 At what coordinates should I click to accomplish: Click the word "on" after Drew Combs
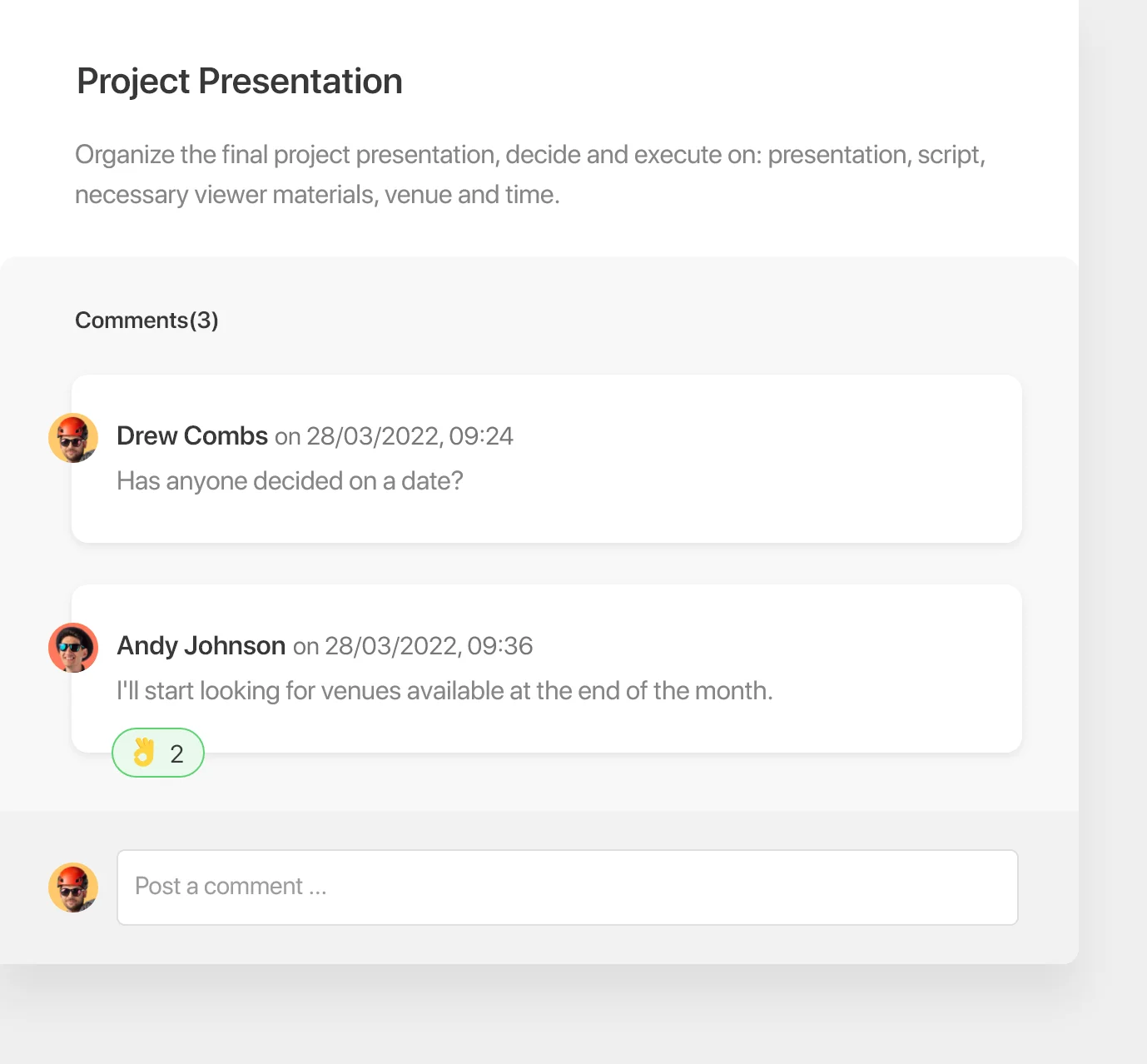click(287, 437)
